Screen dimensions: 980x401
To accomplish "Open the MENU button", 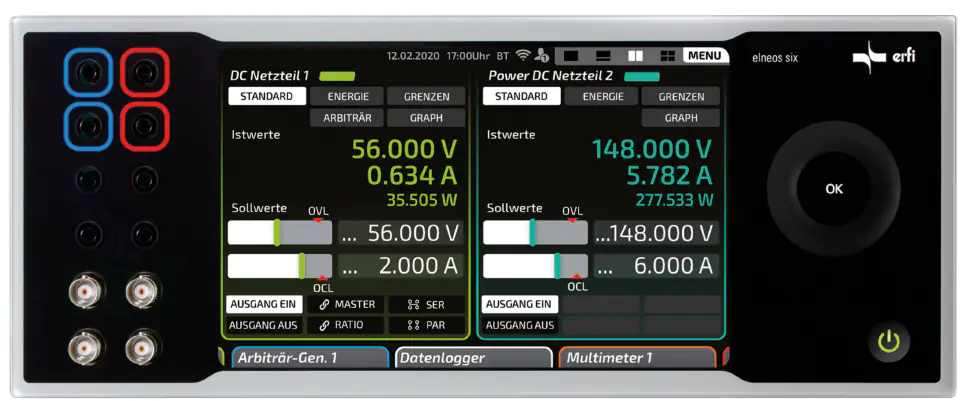I will click(x=706, y=56).
